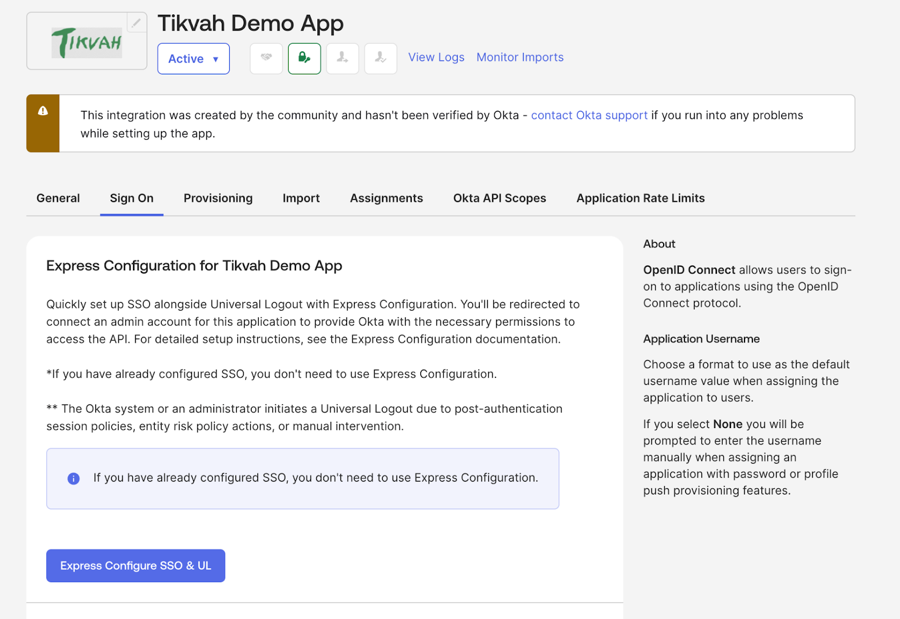This screenshot has height=619, width=900.
Task: Click the Express Configure SSO & UL button
Action: pyautogui.click(x=135, y=565)
